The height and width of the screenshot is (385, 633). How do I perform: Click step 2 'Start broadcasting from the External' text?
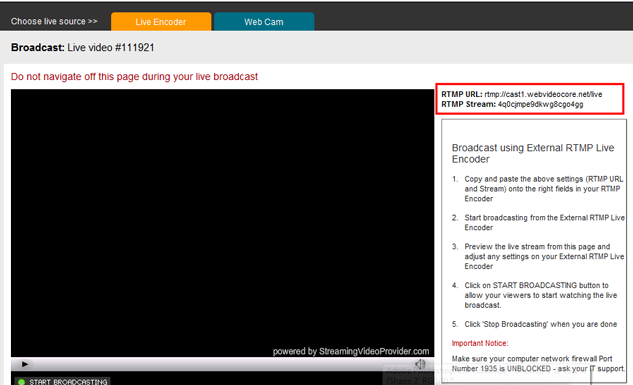pyautogui.click(x=544, y=222)
